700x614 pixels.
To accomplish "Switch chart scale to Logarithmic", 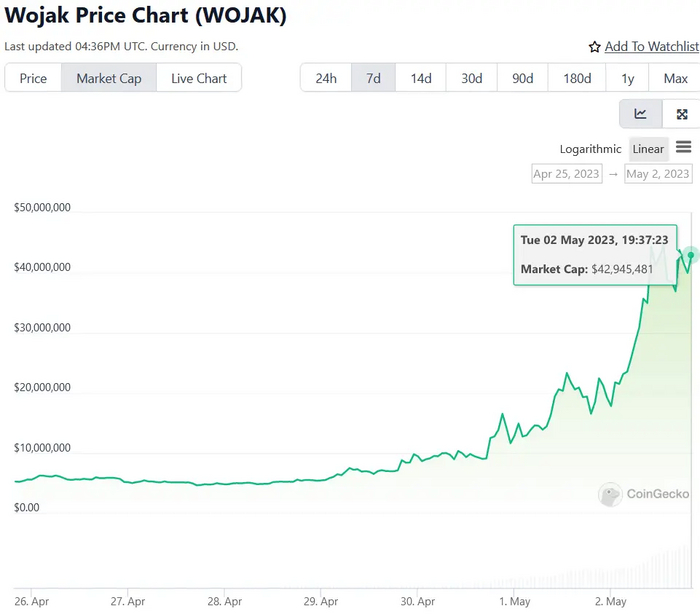I will point(590,149).
